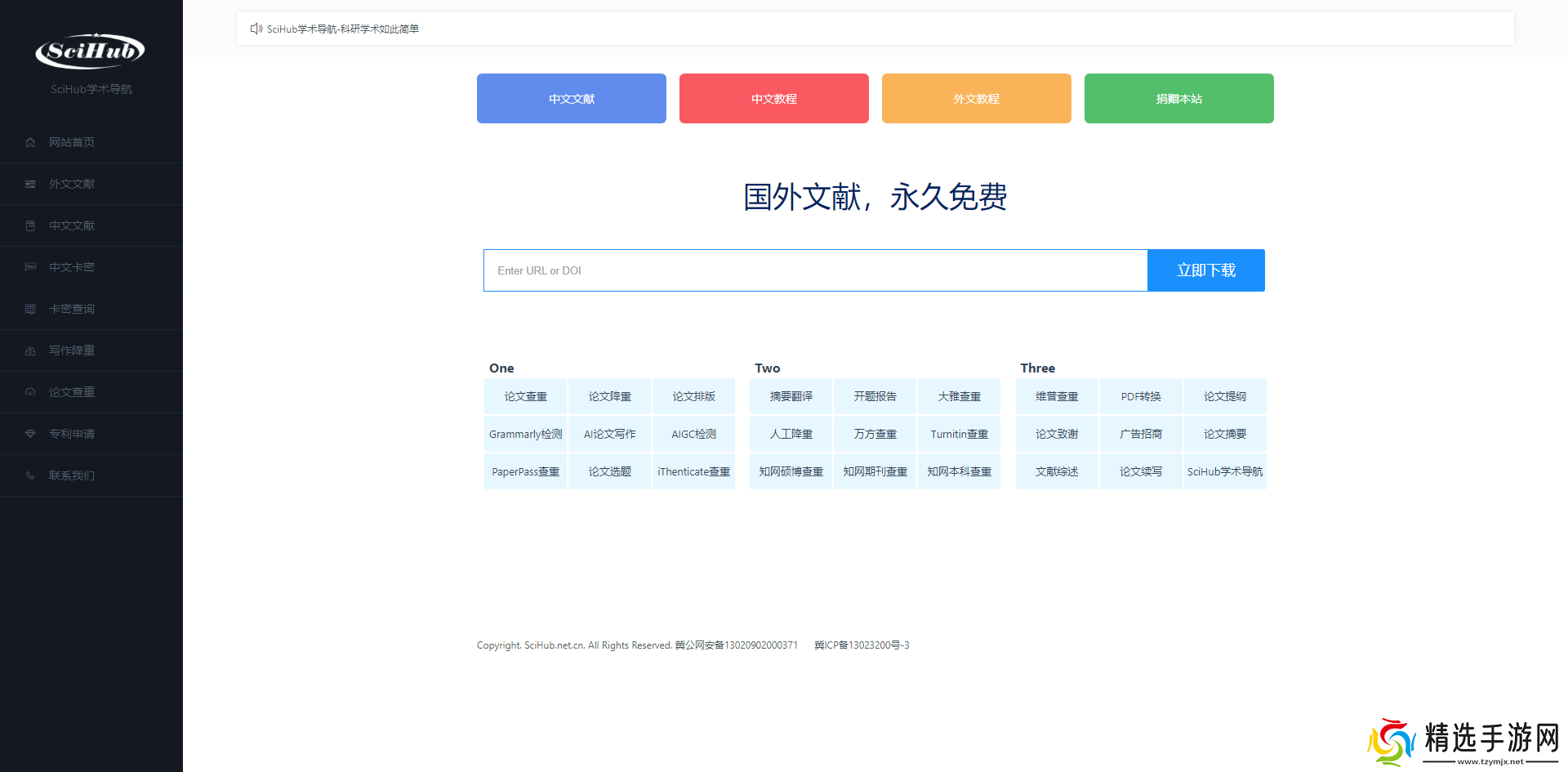Click the book icon beside 中文文献

click(x=30, y=225)
